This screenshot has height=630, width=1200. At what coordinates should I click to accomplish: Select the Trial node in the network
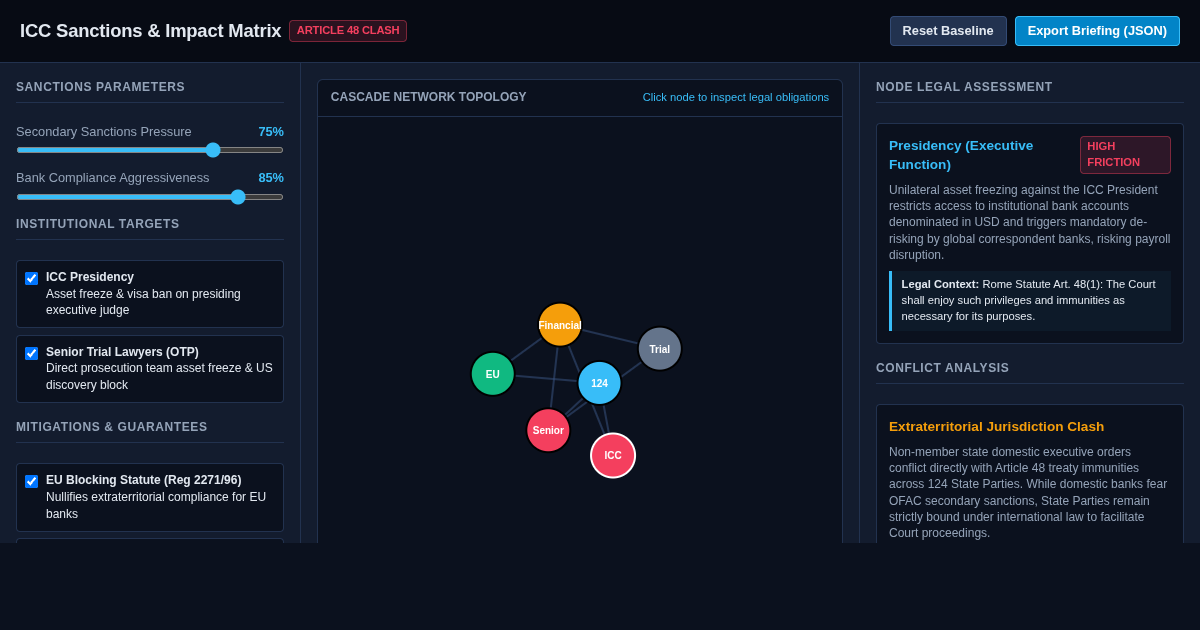coord(660,349)
